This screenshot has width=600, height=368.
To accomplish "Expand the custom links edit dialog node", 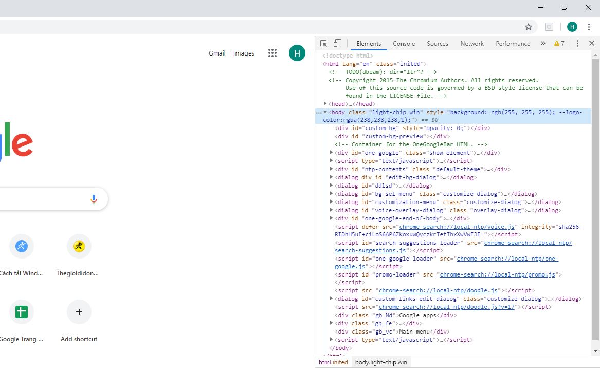I will tap(331, 298).
